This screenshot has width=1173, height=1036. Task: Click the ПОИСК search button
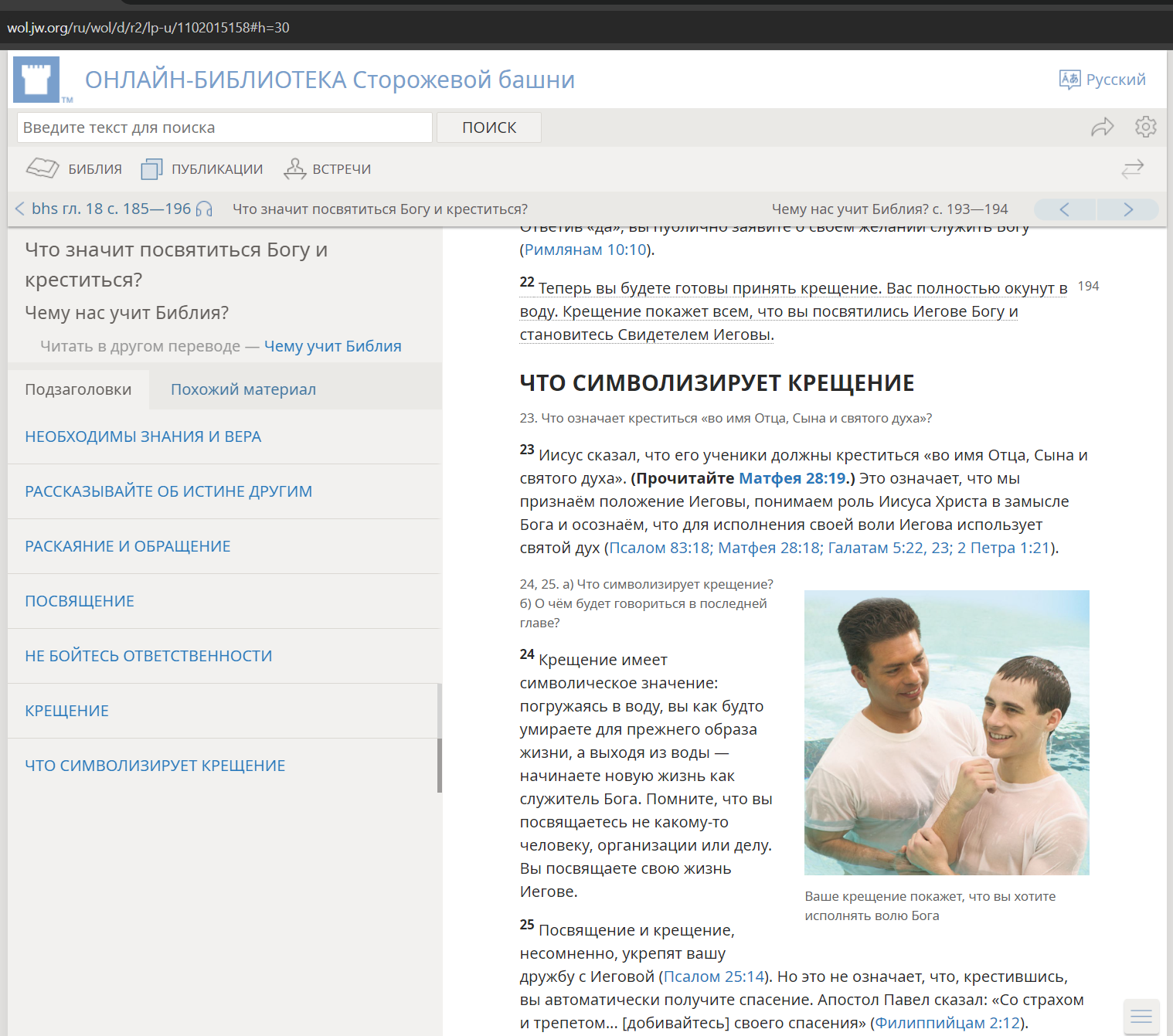coord(489,127)
